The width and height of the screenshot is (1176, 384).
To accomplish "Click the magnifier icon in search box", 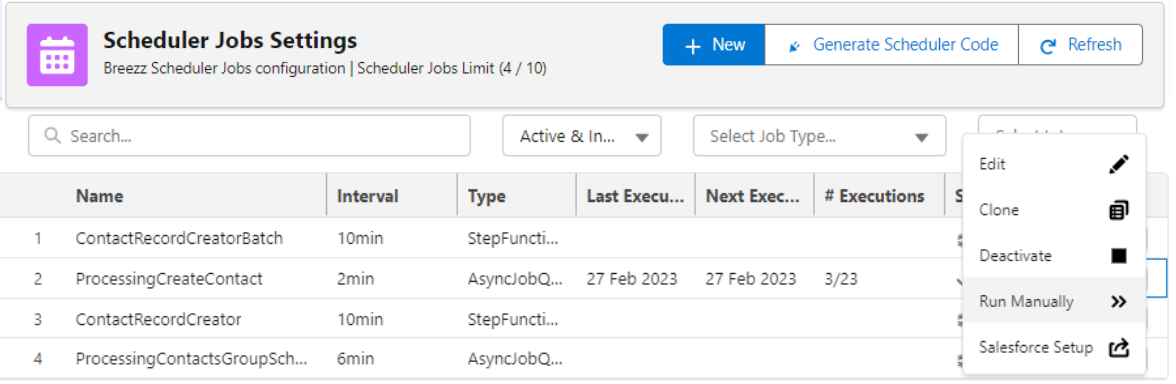I will [52, 136].
